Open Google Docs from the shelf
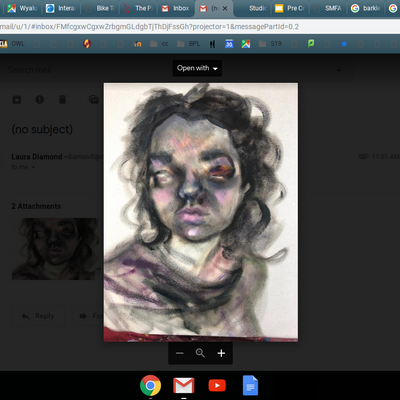The image size is (400, 400). tap(250, 386)
